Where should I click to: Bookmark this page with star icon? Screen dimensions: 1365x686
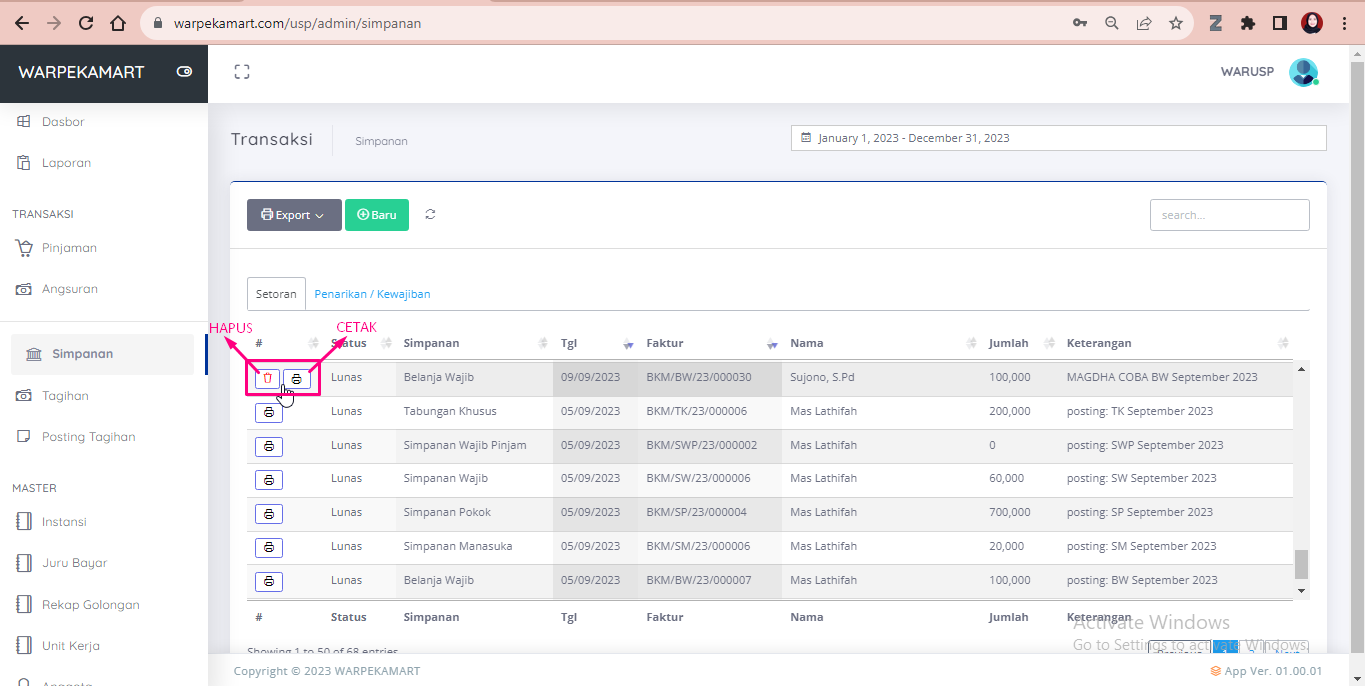point(1176,23)
